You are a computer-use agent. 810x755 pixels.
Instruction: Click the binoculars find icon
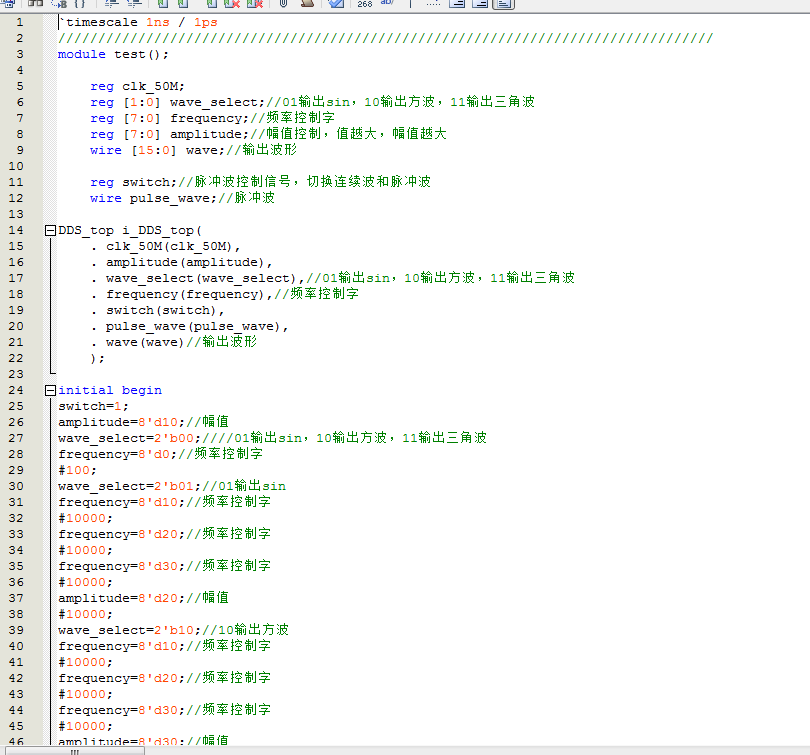(x=35, y=4)
